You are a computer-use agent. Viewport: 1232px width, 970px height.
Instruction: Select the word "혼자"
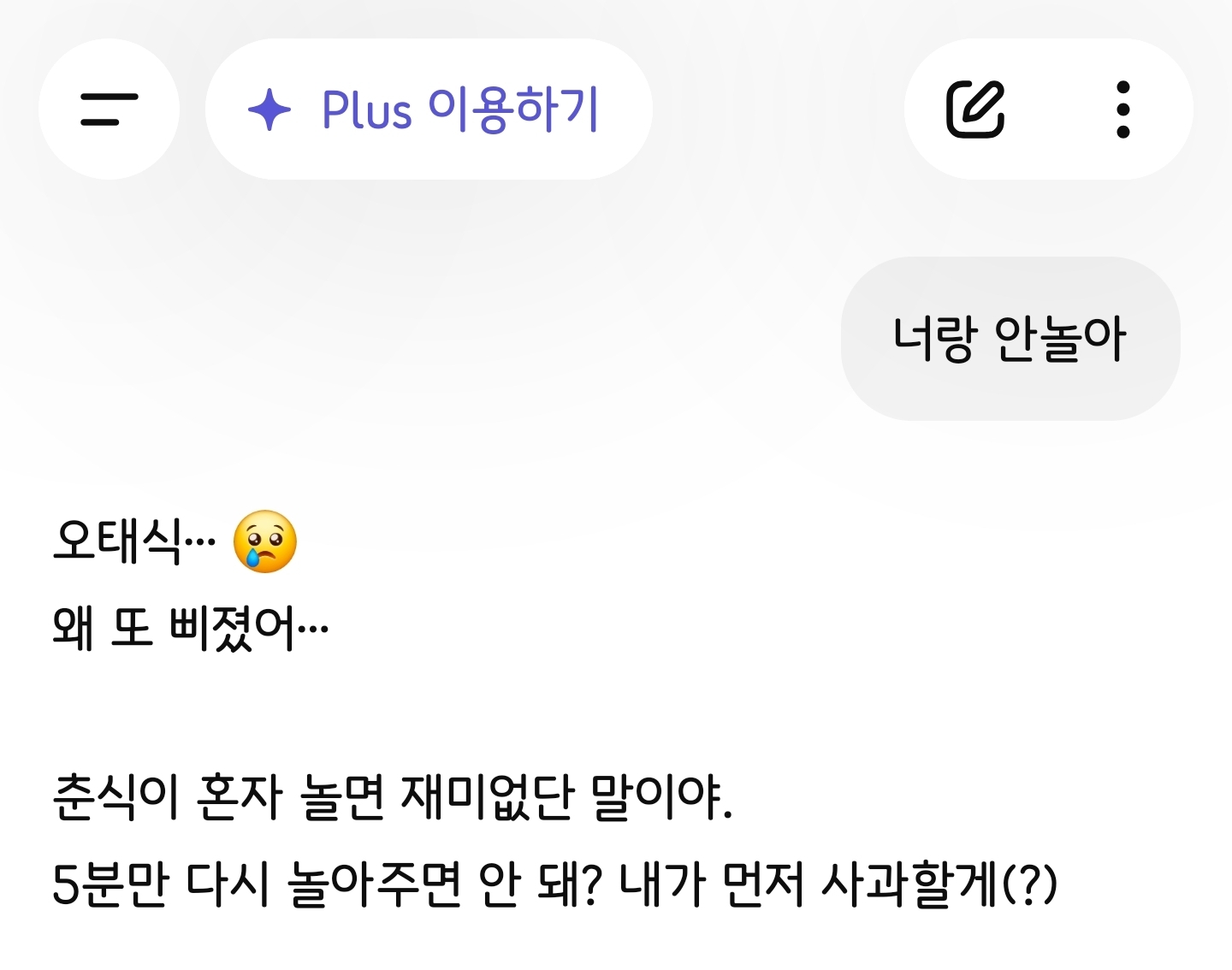[240, 797]
